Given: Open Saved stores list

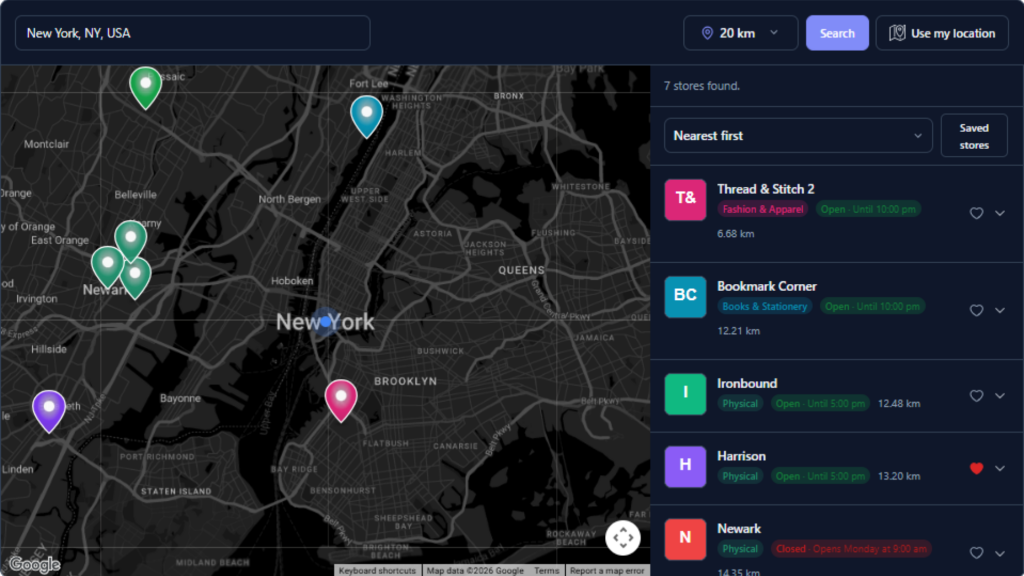Looking at the screenshot, I should coord(974,136).
